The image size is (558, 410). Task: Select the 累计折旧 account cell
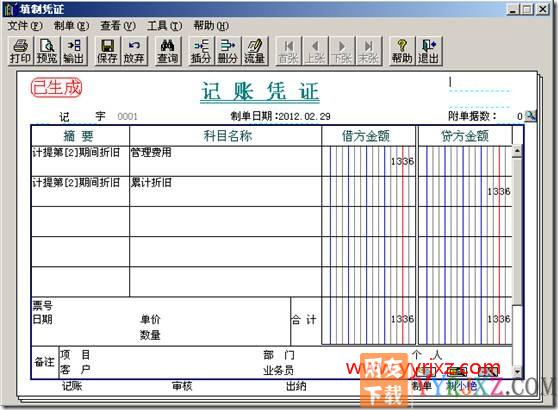[x=226, y=191]
